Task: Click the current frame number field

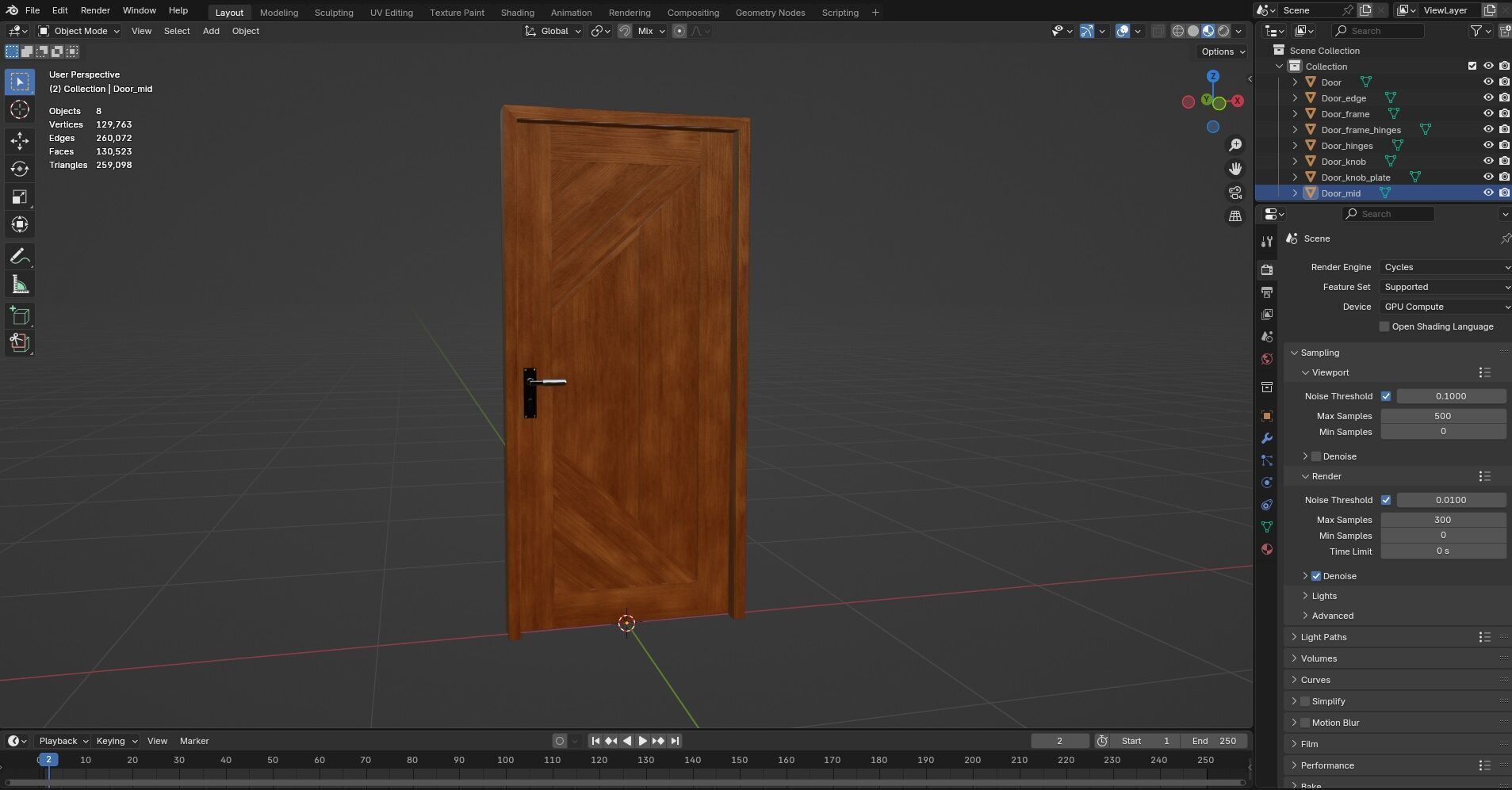Action: point(1060,741)
